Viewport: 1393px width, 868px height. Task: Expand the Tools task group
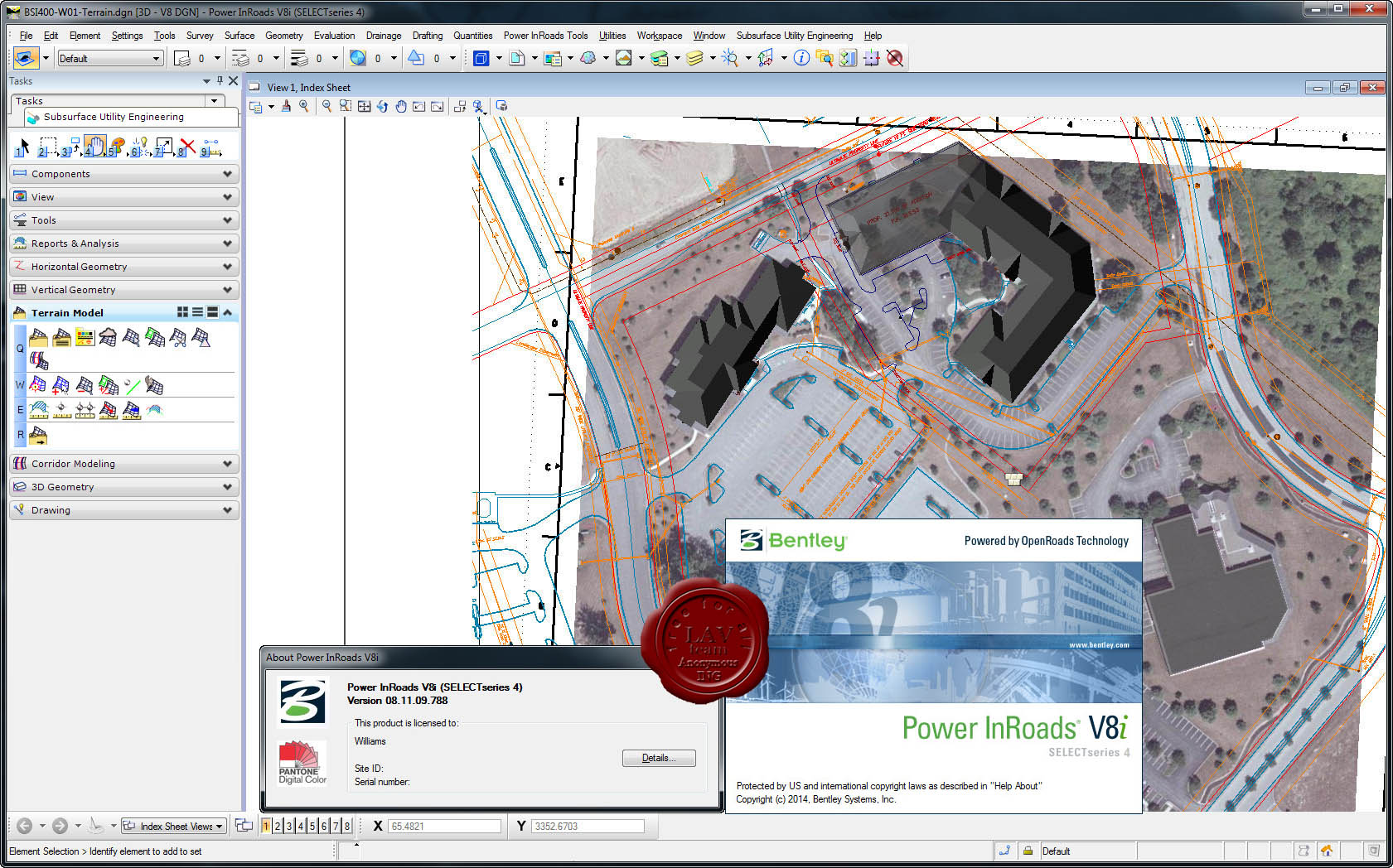[124, 220]
